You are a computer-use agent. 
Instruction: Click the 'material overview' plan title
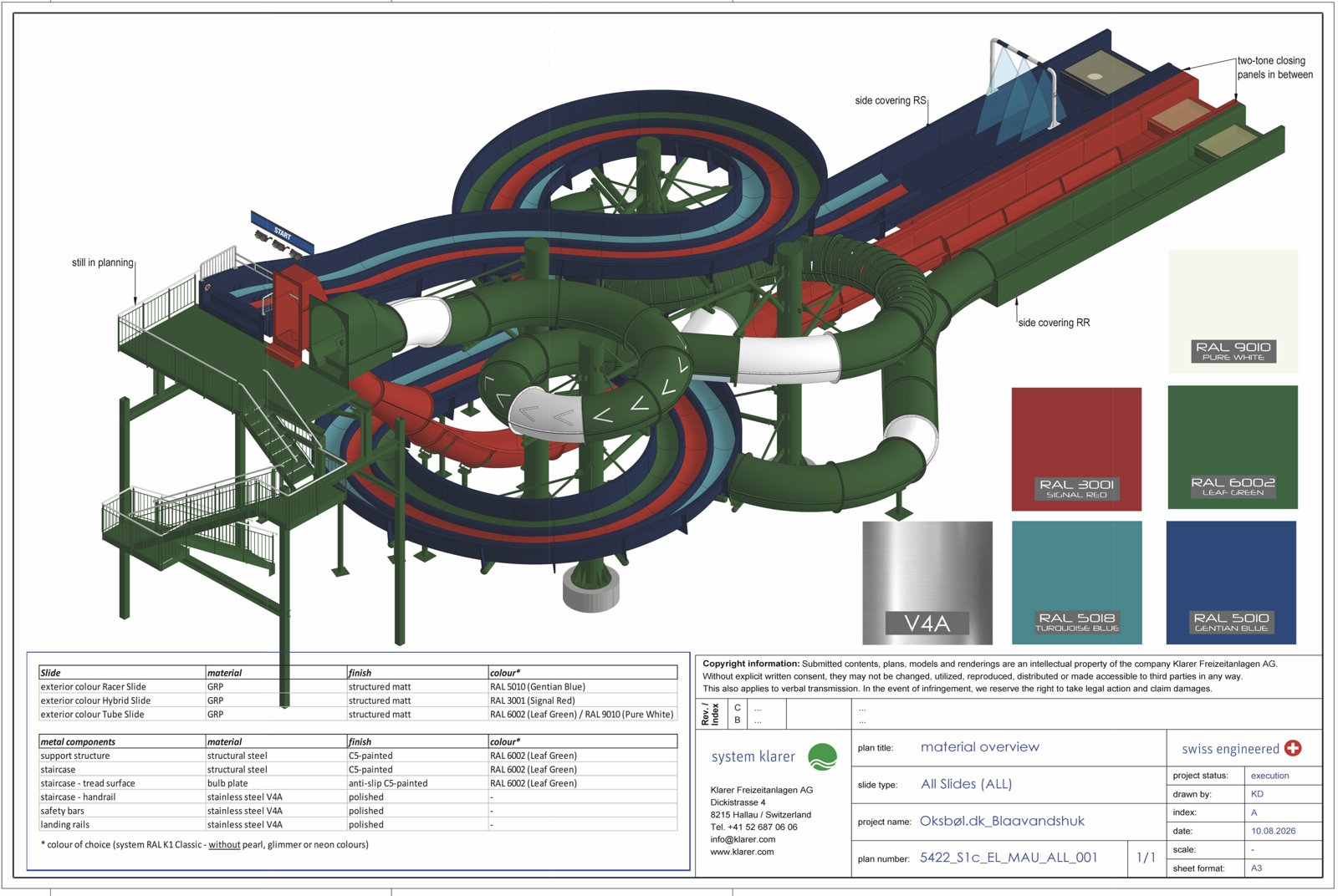click(980, 747)
